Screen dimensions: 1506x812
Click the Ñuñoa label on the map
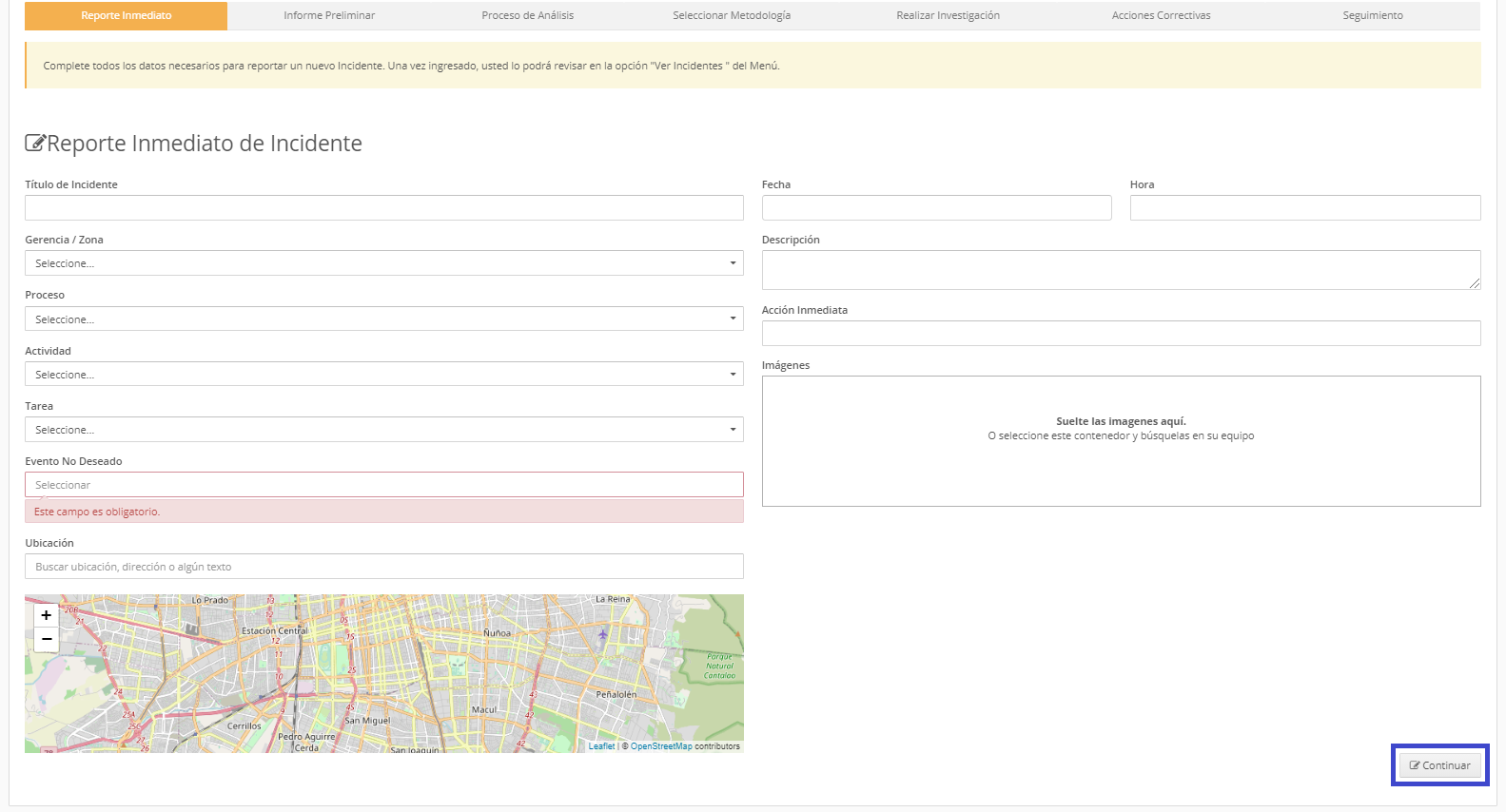pyautogui.click(x=497, y=633)
